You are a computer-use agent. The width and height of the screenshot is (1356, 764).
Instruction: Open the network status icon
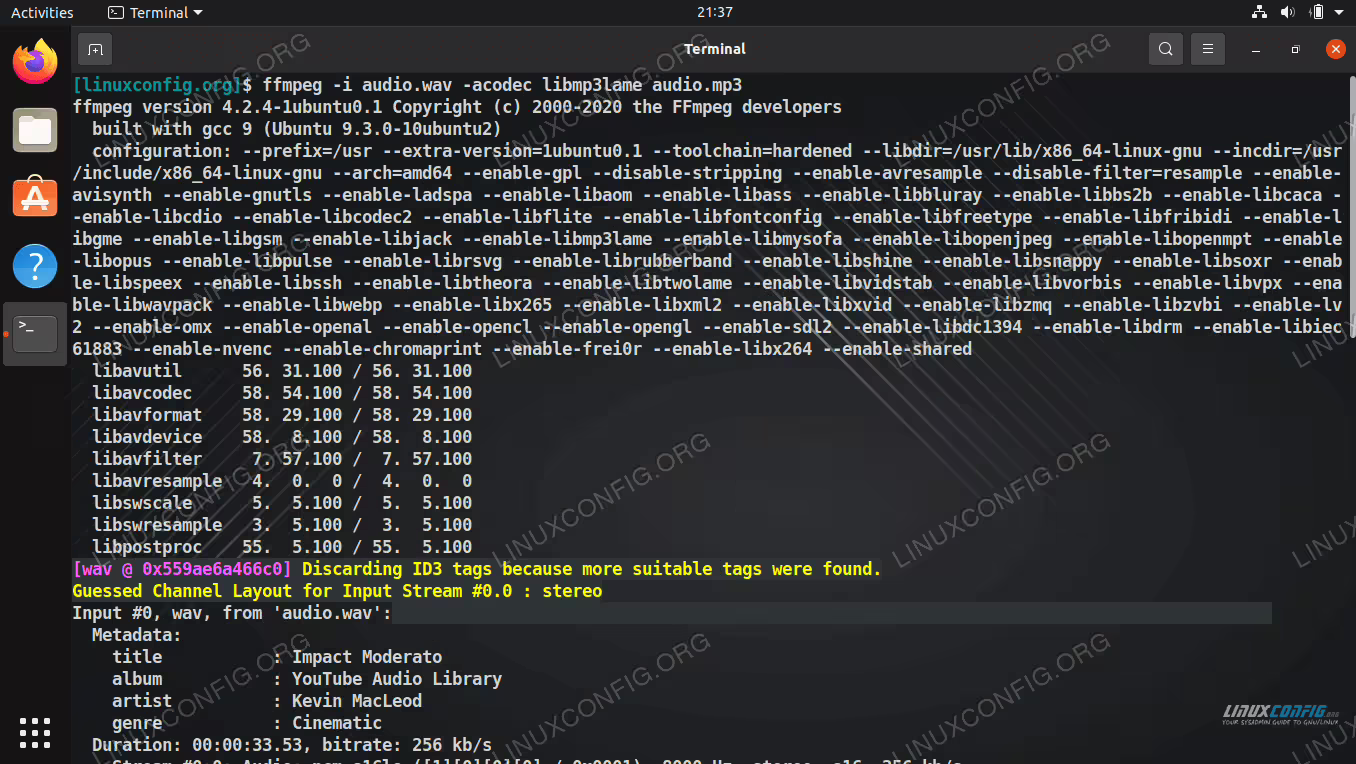pos(1260,12)
